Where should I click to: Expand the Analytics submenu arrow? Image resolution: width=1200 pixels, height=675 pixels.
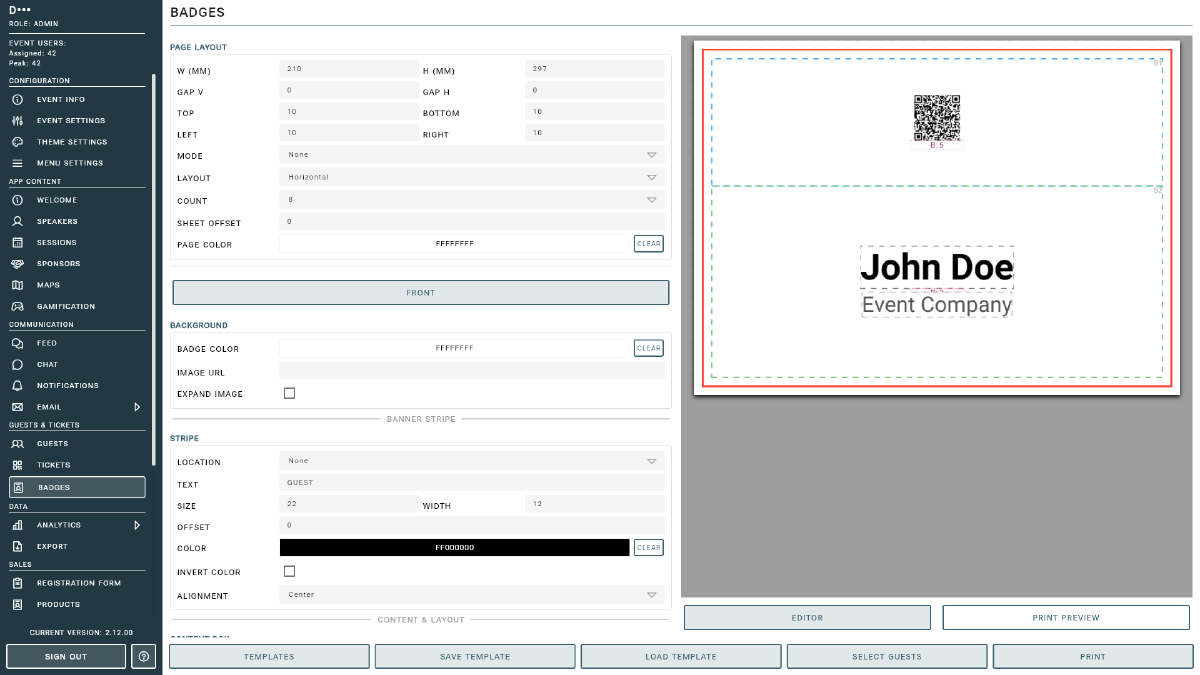pyautogui.click(x=137, y=525)
